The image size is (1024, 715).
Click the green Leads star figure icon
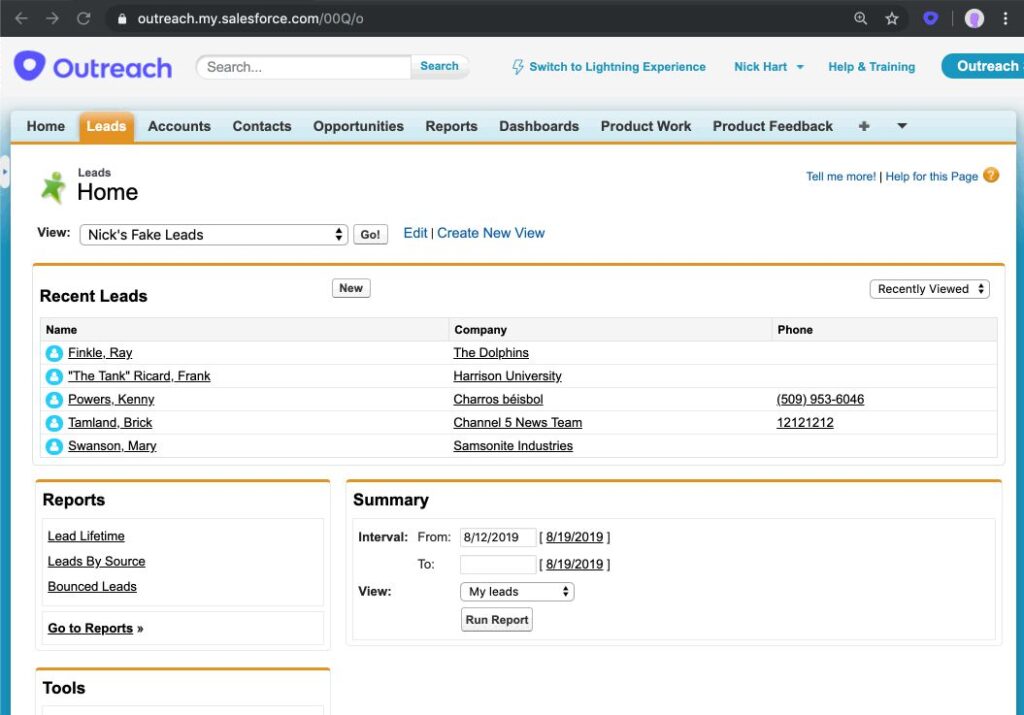[54, 187]
